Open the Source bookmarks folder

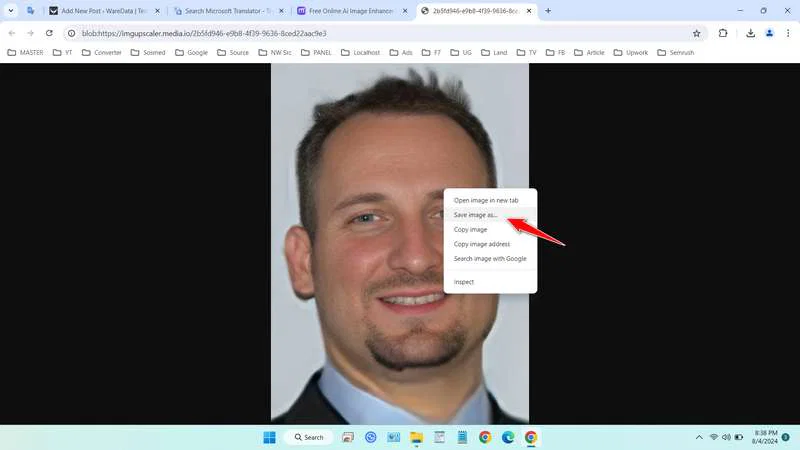(x=233, y=53)
